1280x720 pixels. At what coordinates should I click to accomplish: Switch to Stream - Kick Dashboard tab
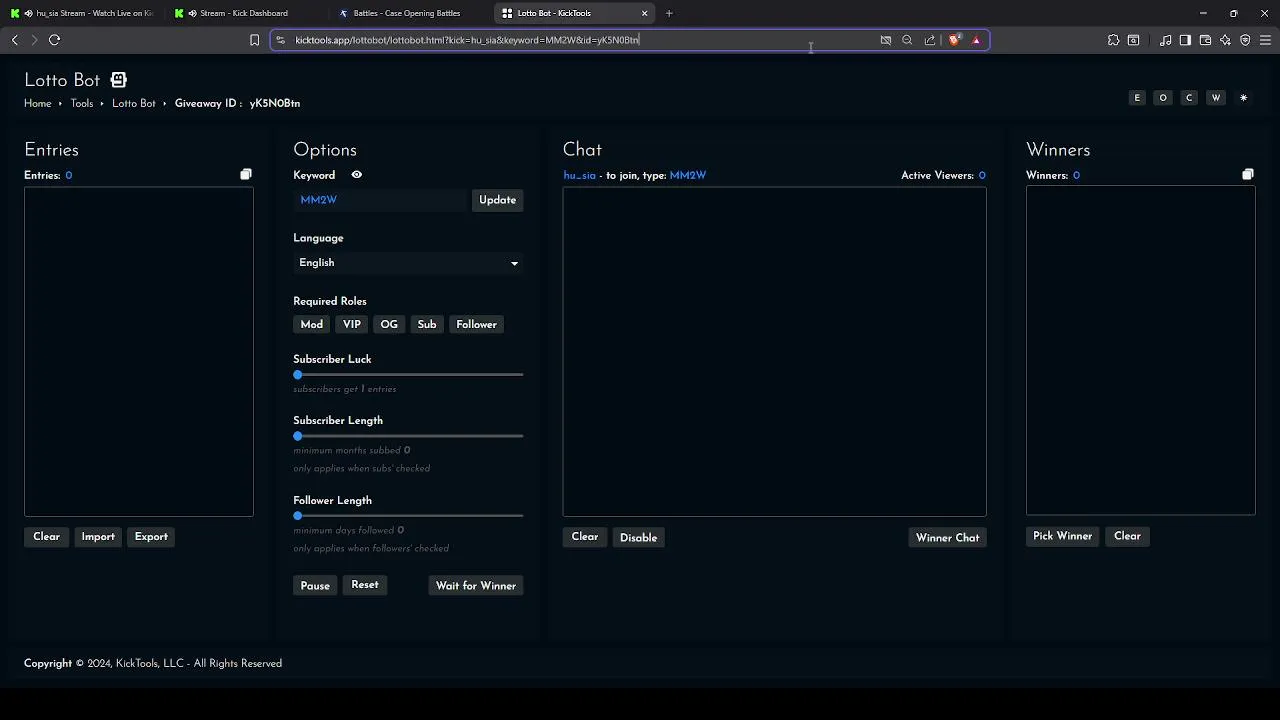(x=246, y=13)
